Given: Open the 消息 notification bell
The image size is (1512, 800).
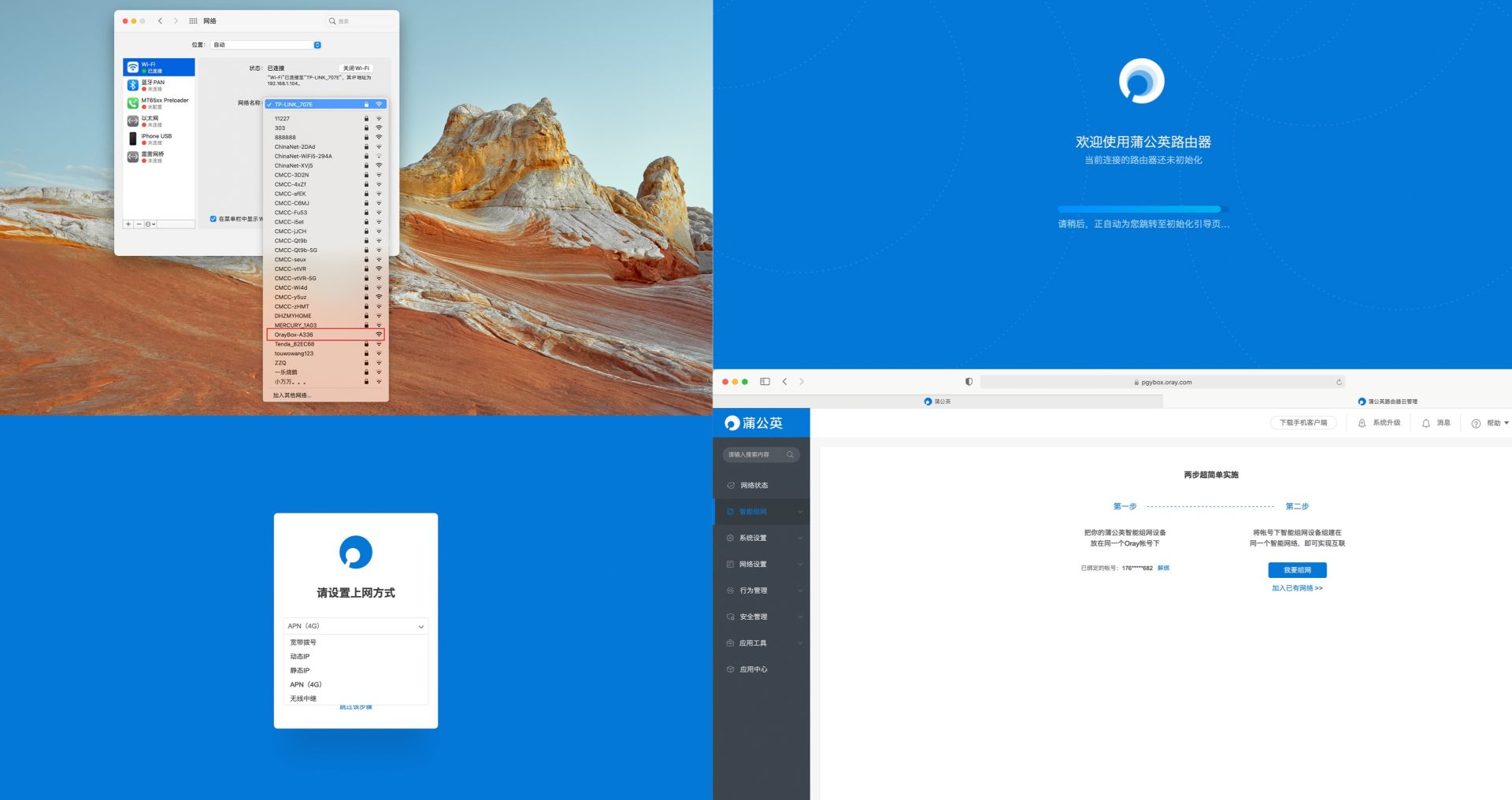Looking at the screenshot, I should (1426, 424).
